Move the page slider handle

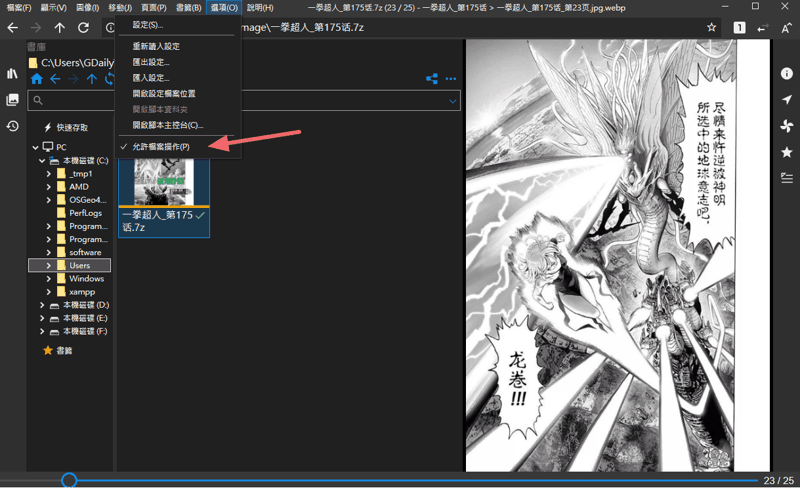pos(69,480)
